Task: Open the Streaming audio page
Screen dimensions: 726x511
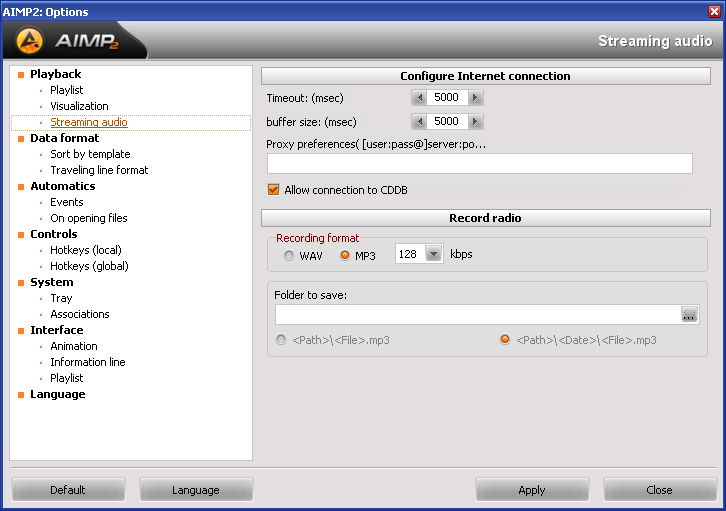Action: (x=89, y=122)
